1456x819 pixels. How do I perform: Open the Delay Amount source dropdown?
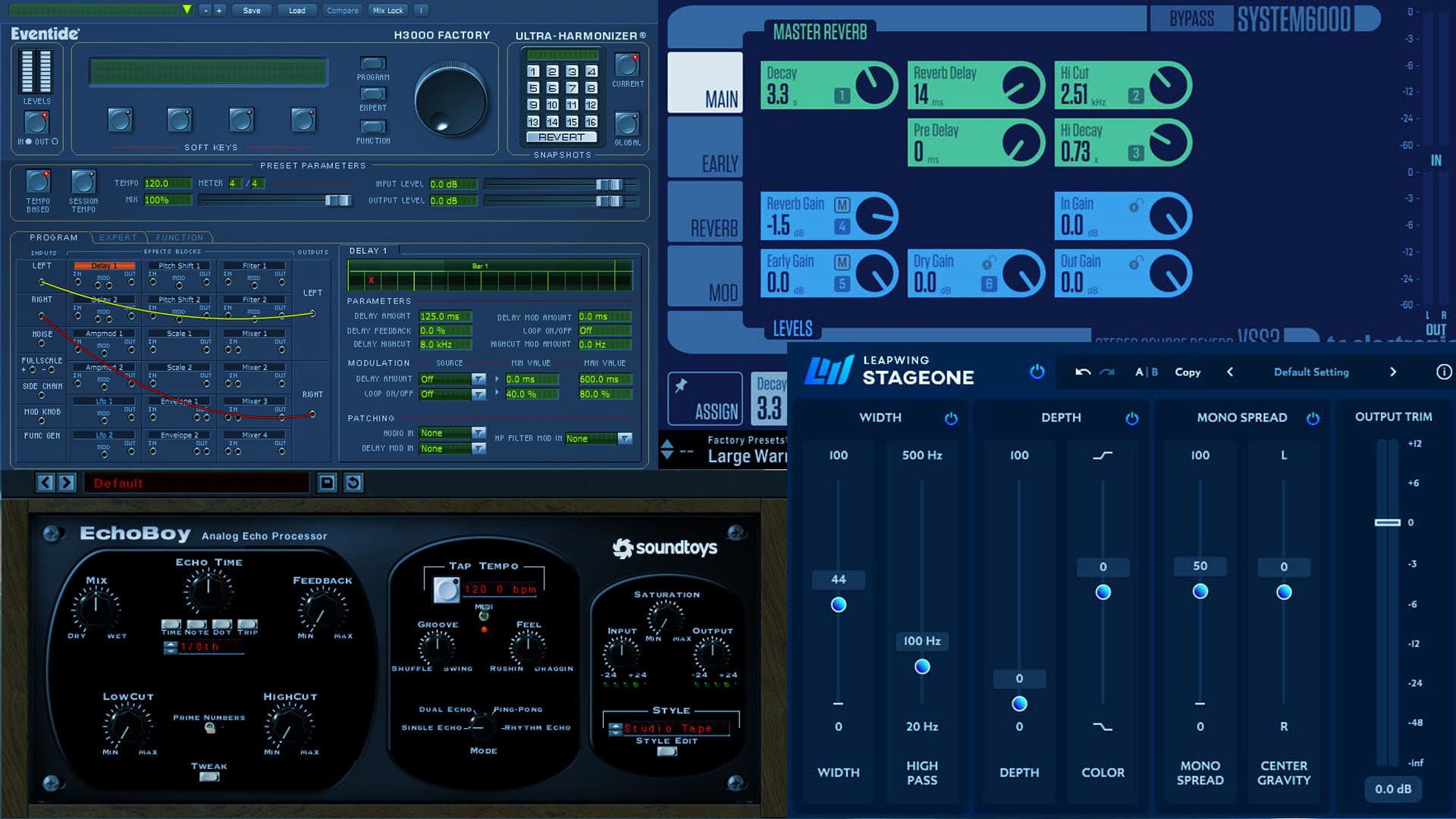pos(479,379)
